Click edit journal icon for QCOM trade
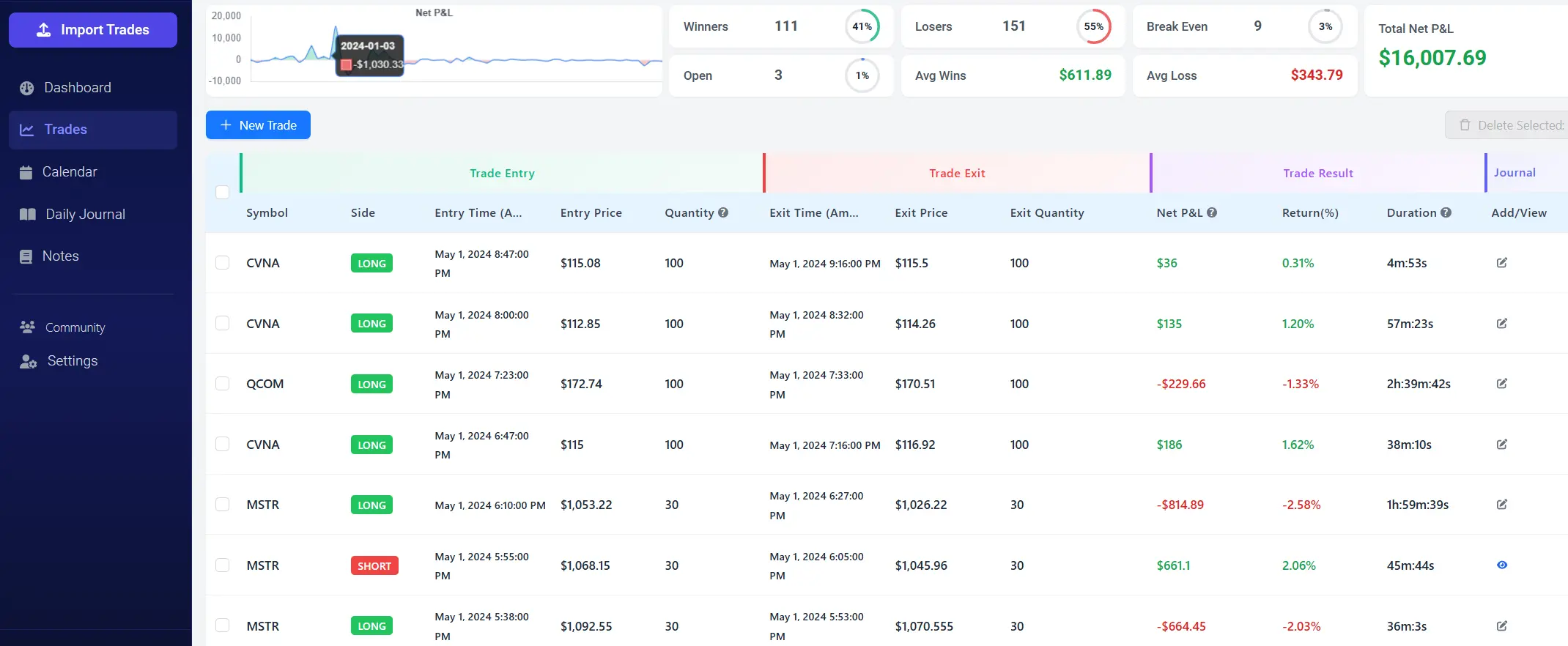 [1501, 384]
